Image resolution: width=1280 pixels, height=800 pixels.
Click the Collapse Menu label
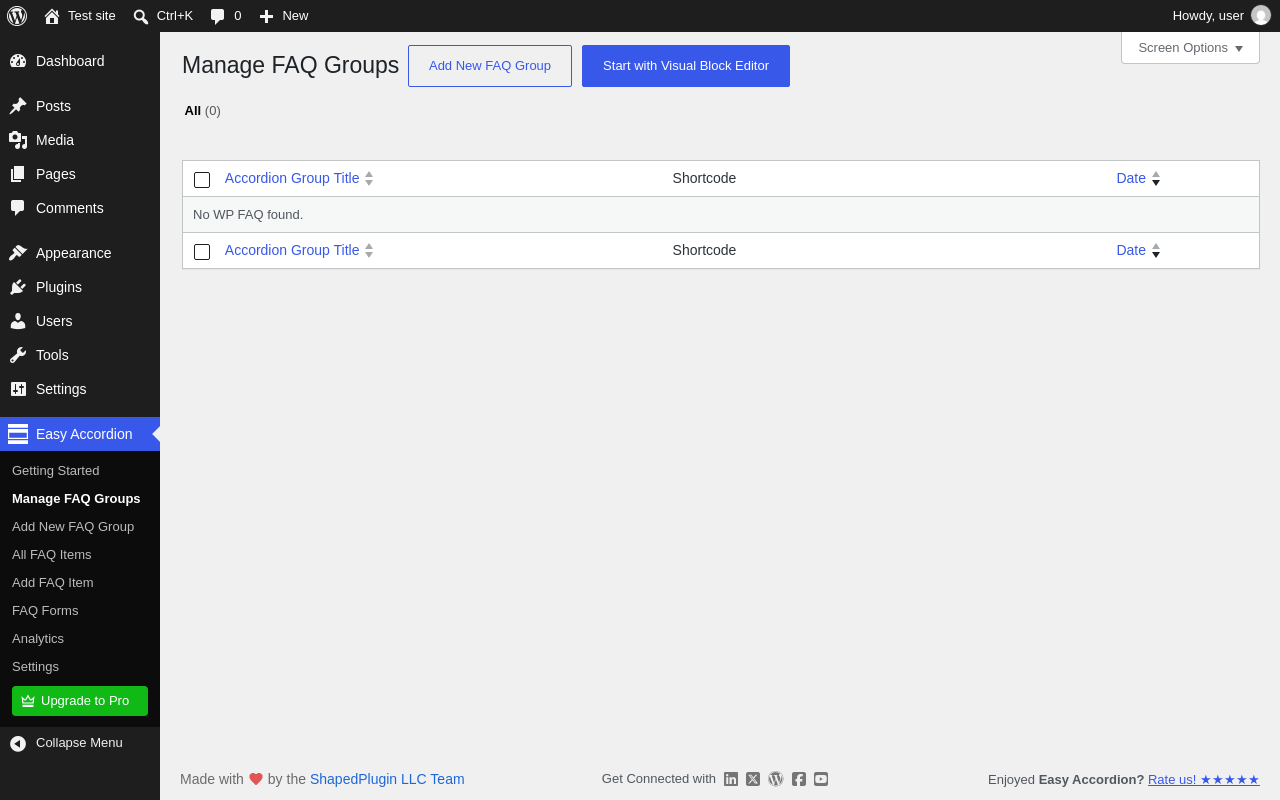79,743
